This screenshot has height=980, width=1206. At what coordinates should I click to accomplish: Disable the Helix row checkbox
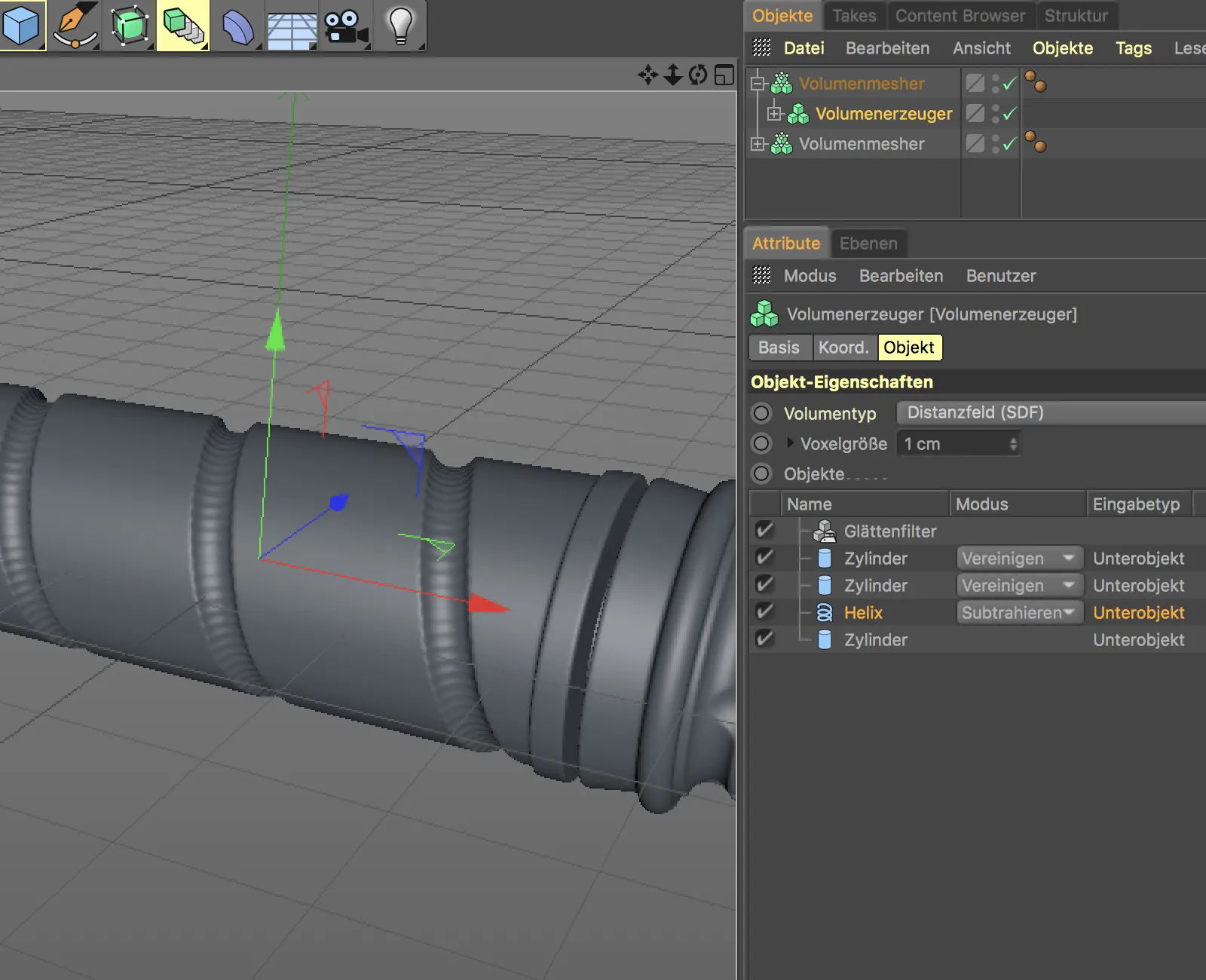point(764,612)
